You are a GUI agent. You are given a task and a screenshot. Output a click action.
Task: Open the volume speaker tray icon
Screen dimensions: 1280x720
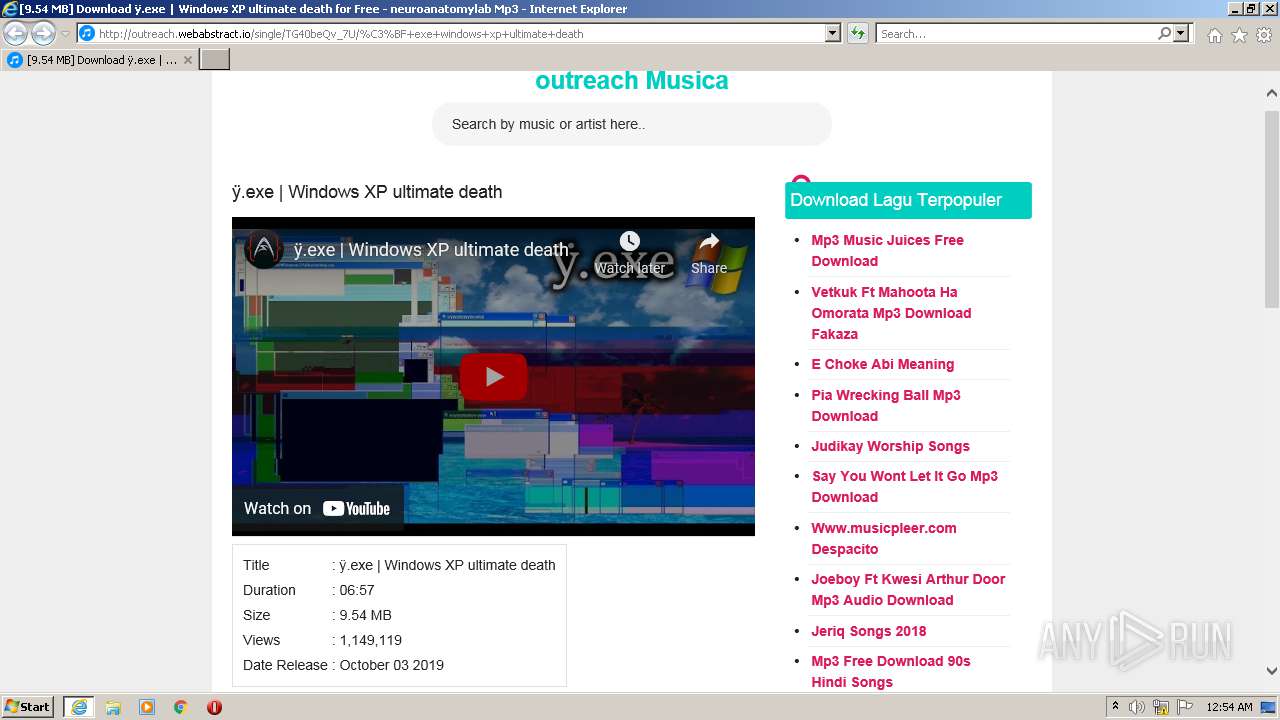(1137, 707)
